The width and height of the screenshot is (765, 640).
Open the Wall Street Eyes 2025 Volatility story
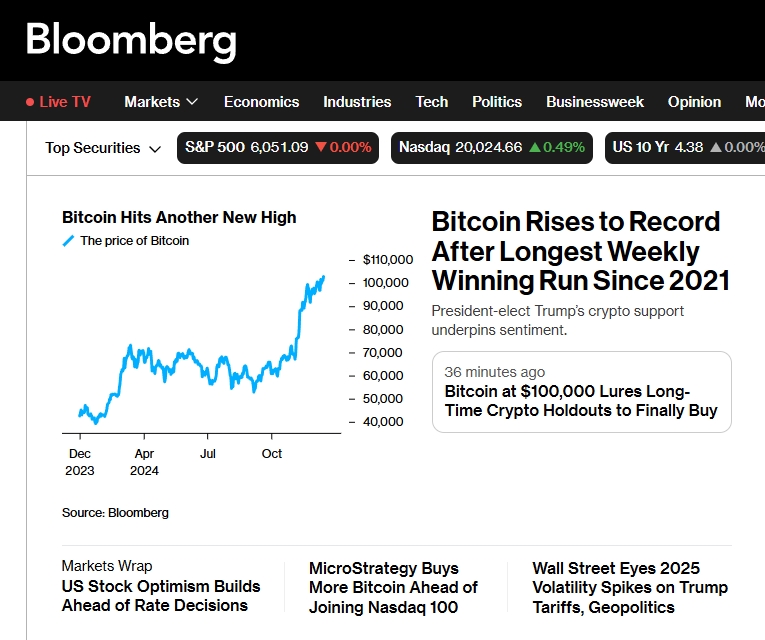630,588
